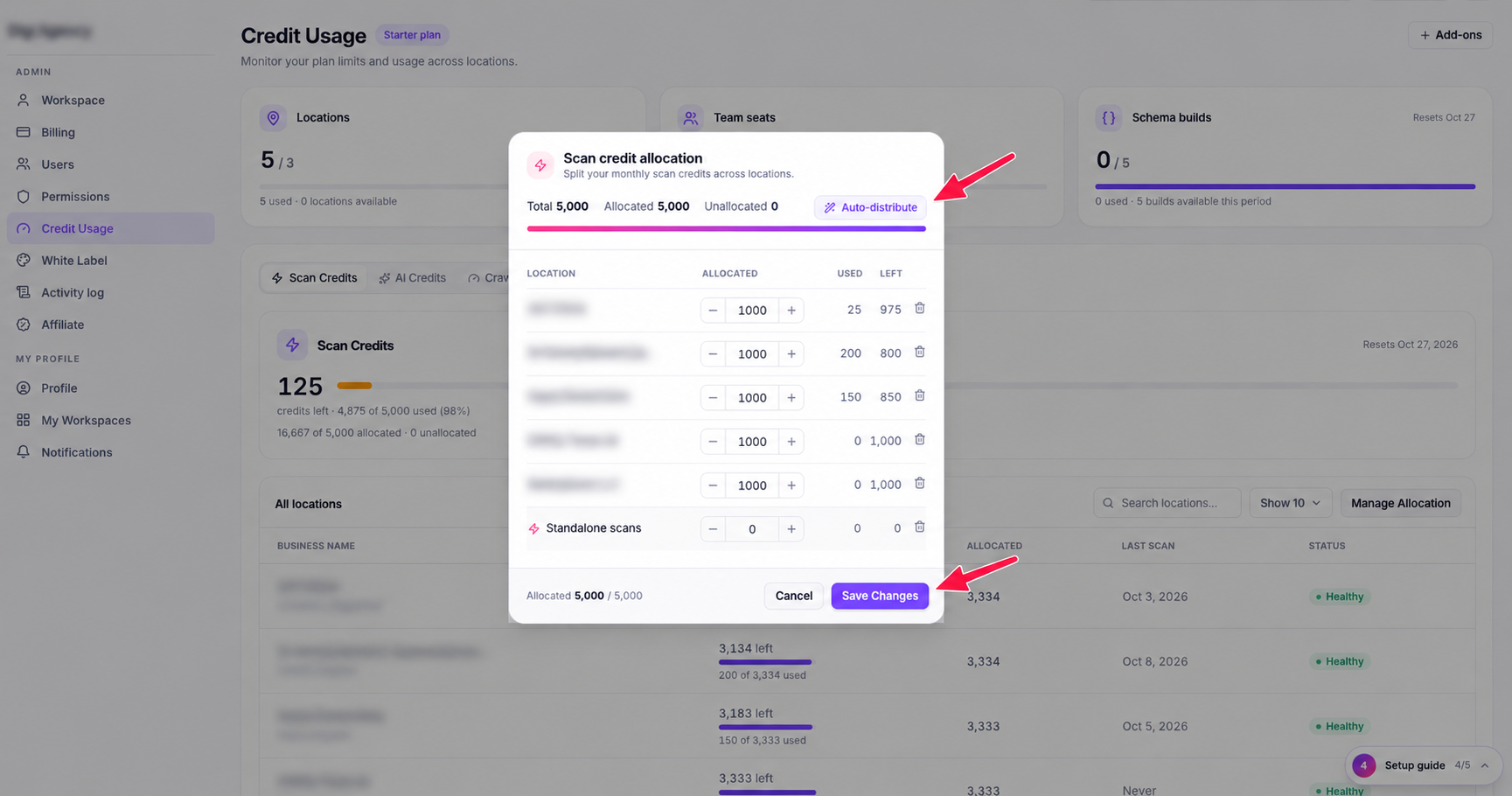Click the Activity log icon
The height and width of the screenshot is (796, 1512).
[x=24, y=293]
